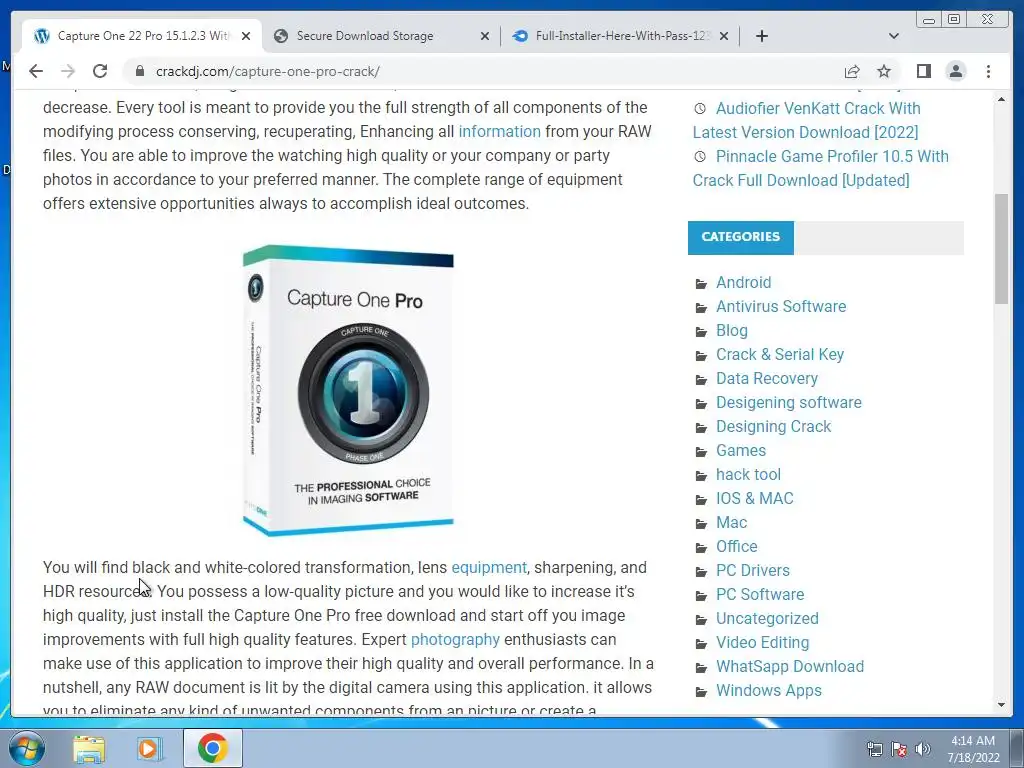Open the Desigening software category
Viewport: 1024px width, 768px height.
[x=788, y=402]
